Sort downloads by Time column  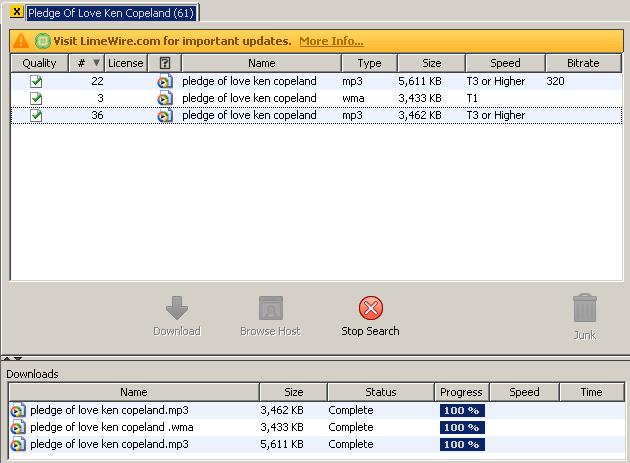[x=591, y=392]
